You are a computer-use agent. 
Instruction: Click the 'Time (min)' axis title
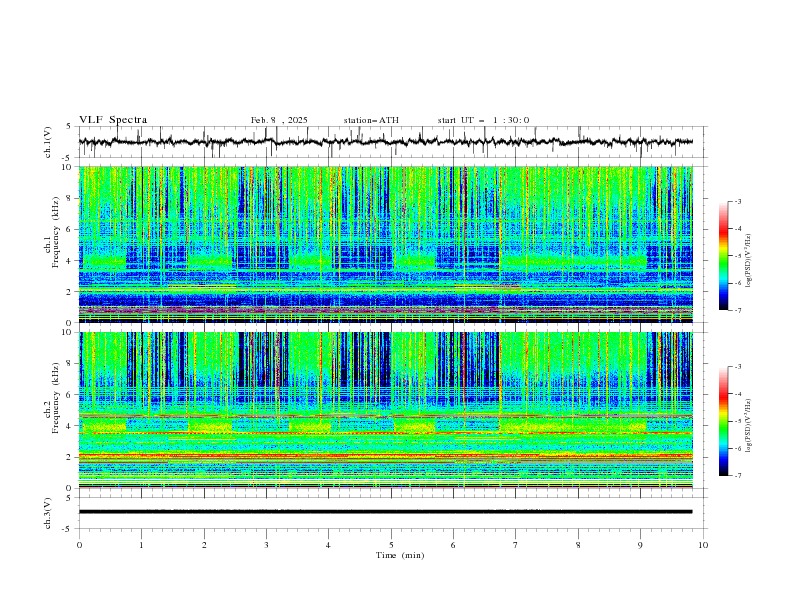pos(400,555)
